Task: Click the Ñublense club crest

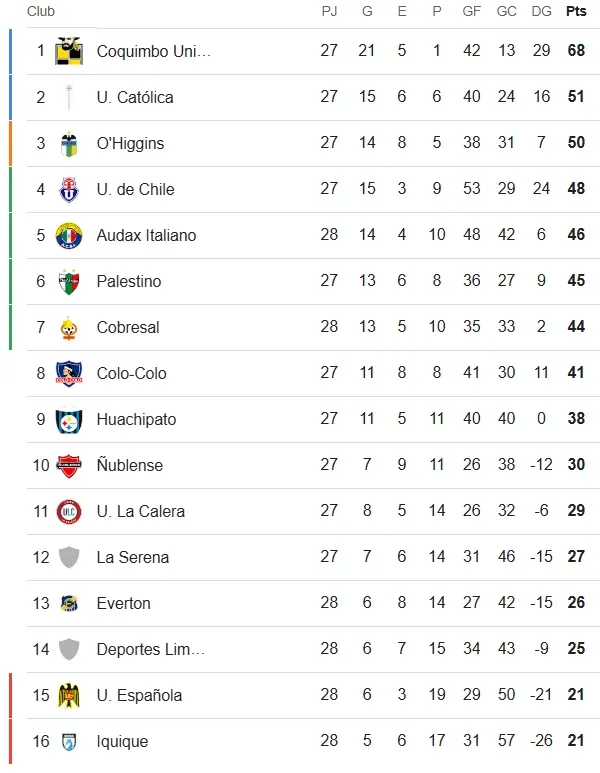Action: point(69,465)
